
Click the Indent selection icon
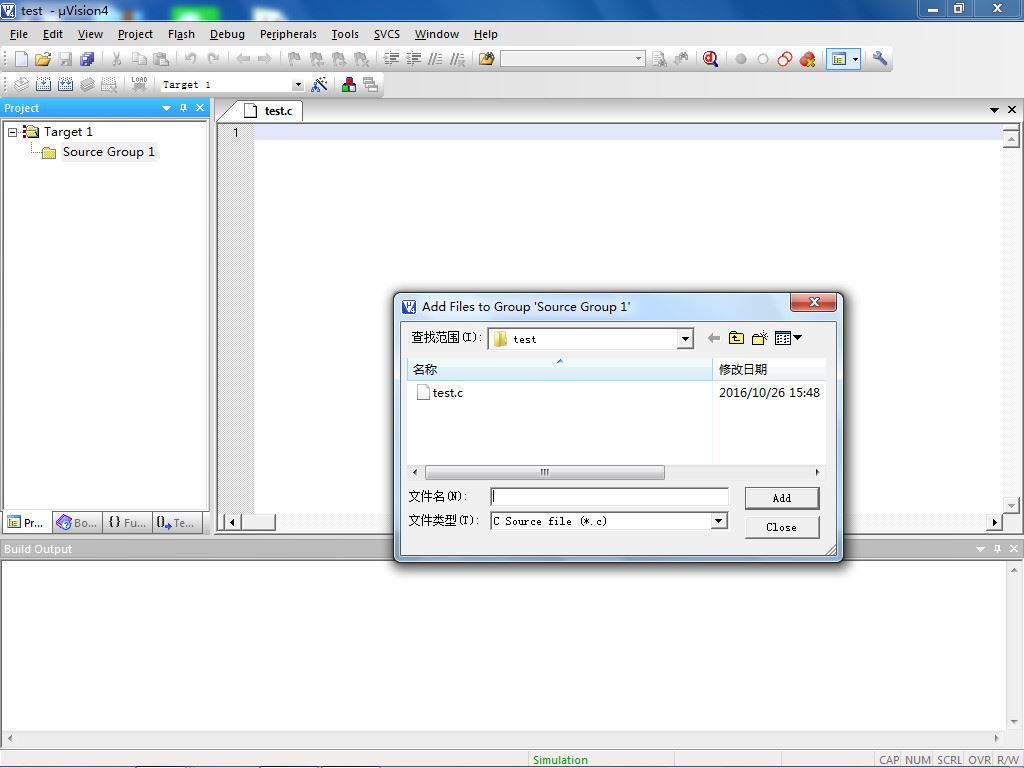tap(391, 59)
